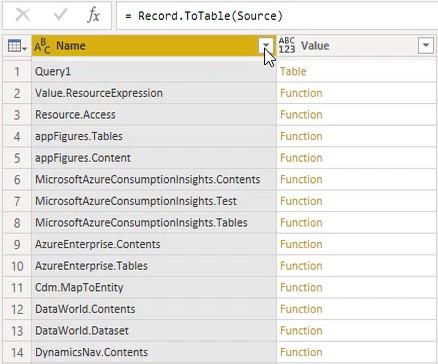Open Function link for DataWorld.Contents
438x364 pixels.
[301, 309]
